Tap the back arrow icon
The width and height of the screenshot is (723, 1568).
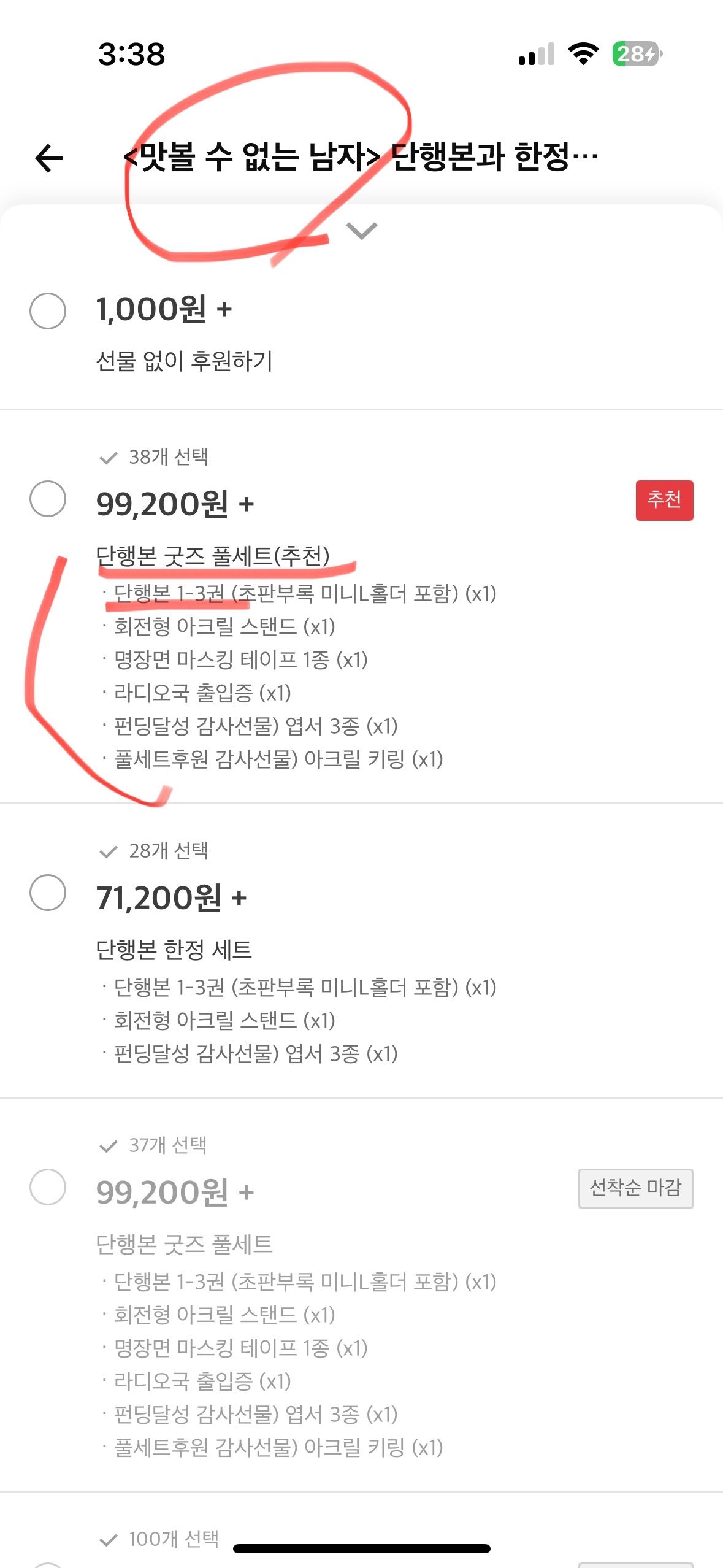49,158
